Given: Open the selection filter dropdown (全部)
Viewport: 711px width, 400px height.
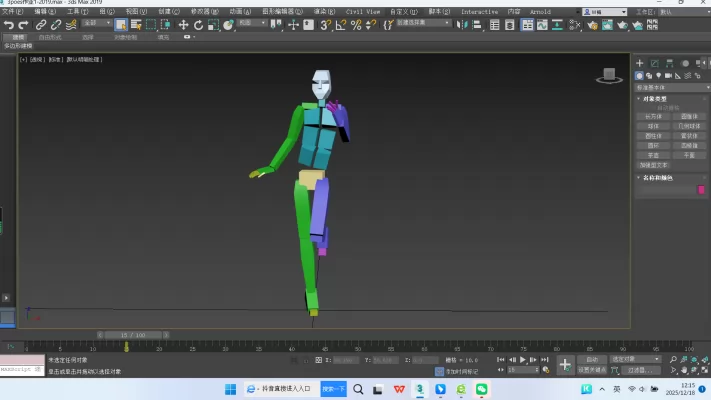Looking at the screenshot, I should [x=96, y=24].
